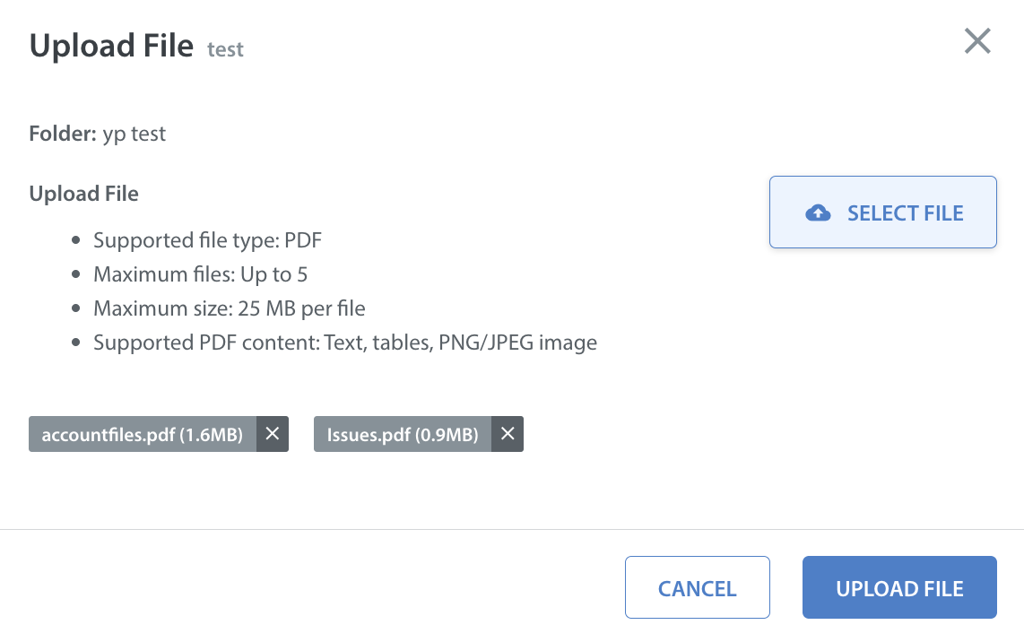Click the bold Upload File section heading
This screenshot has width=1024, height=642.
click(84, 193)
